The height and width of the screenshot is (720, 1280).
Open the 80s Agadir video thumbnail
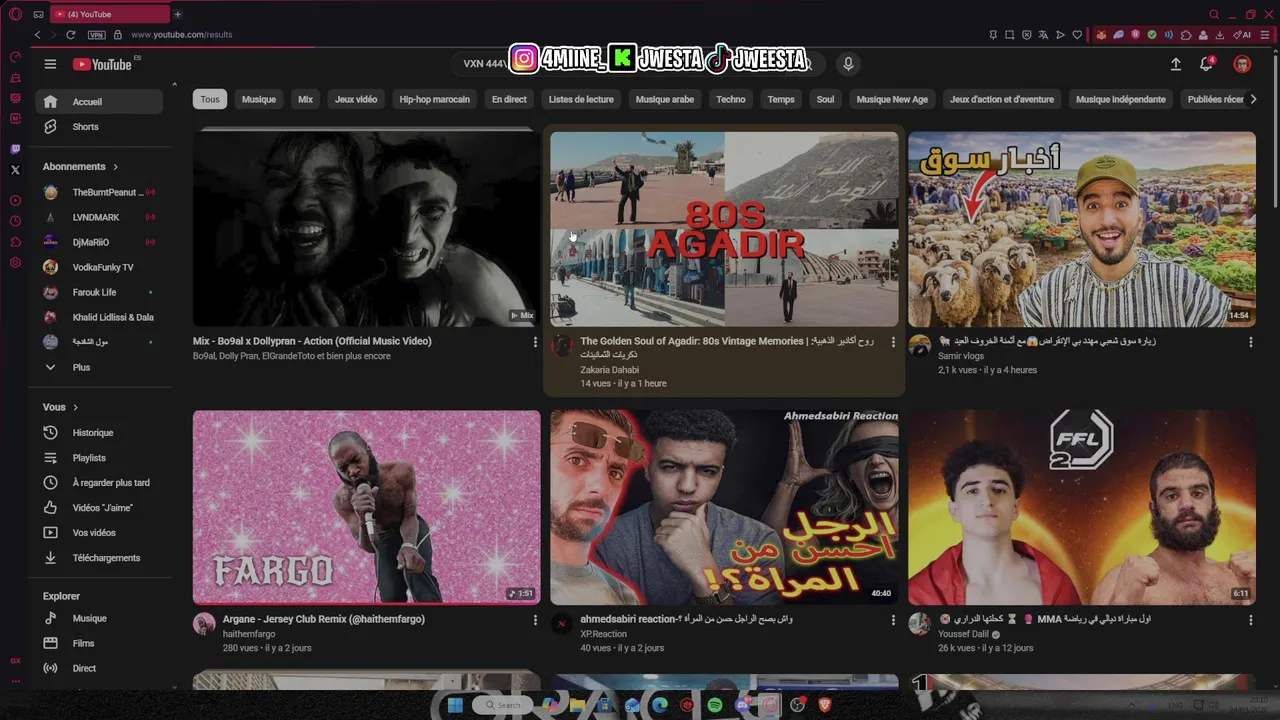point(724,229)
